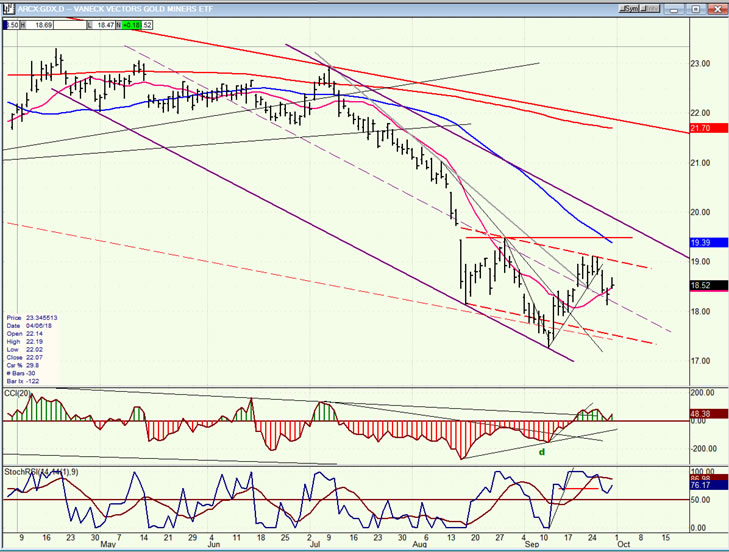Viewport: 729px width, 552px height.
Task: Click the red 21.70 price axis label
Action: (x=708, y=128)
